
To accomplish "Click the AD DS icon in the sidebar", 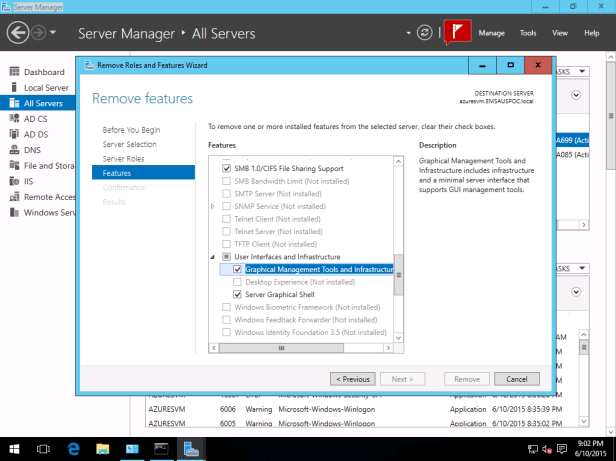I will [14, 134].
